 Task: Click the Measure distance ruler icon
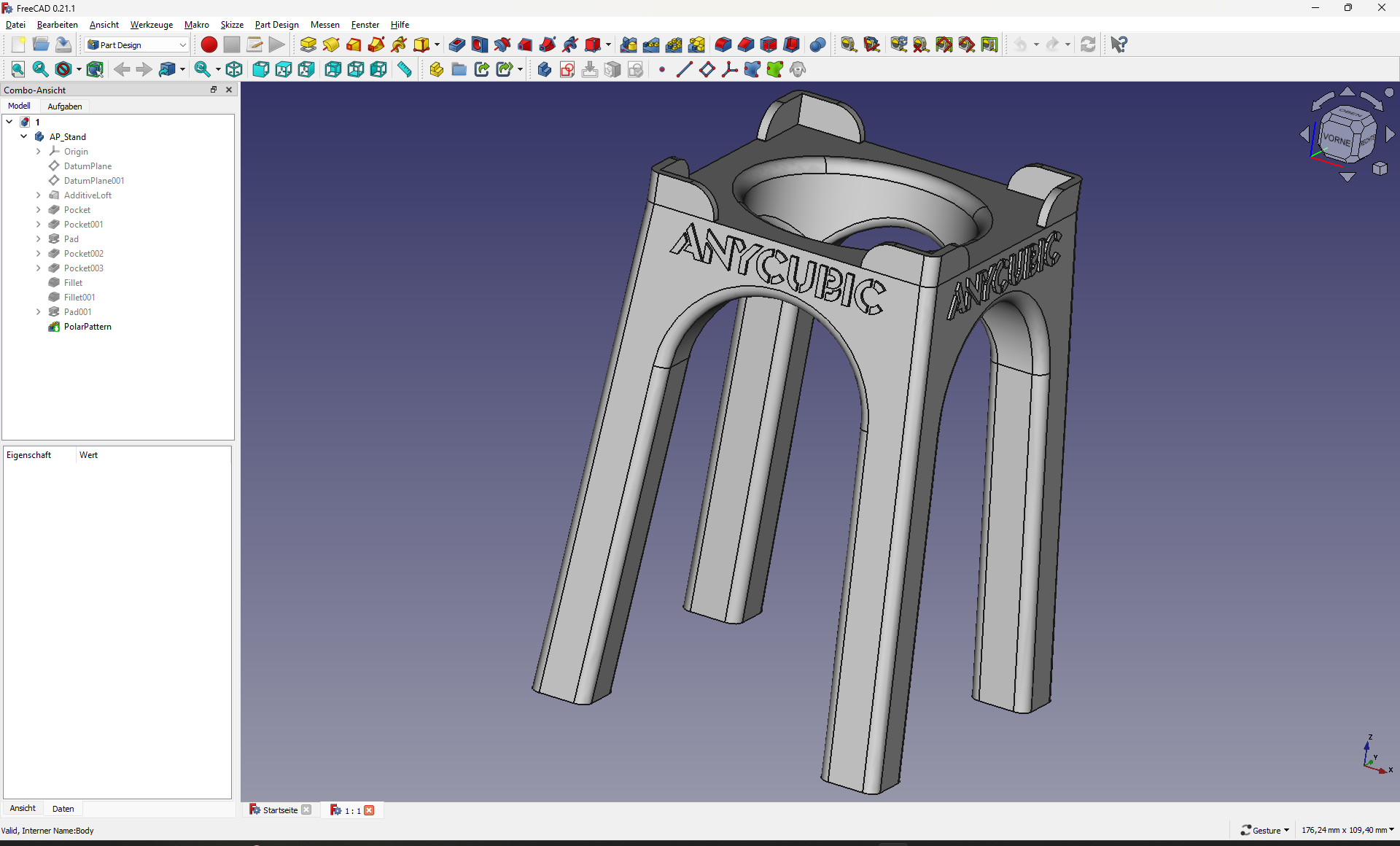[x=405, y=69]
